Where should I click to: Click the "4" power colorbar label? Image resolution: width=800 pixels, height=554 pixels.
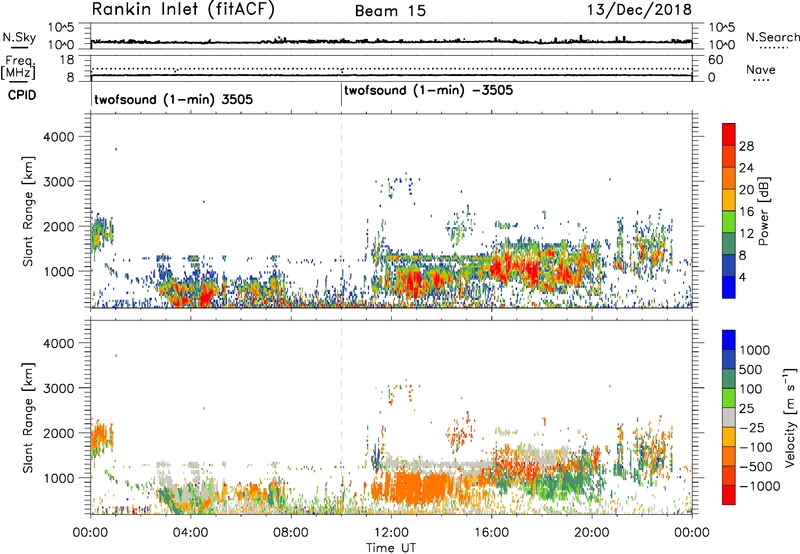pos(743,278)
